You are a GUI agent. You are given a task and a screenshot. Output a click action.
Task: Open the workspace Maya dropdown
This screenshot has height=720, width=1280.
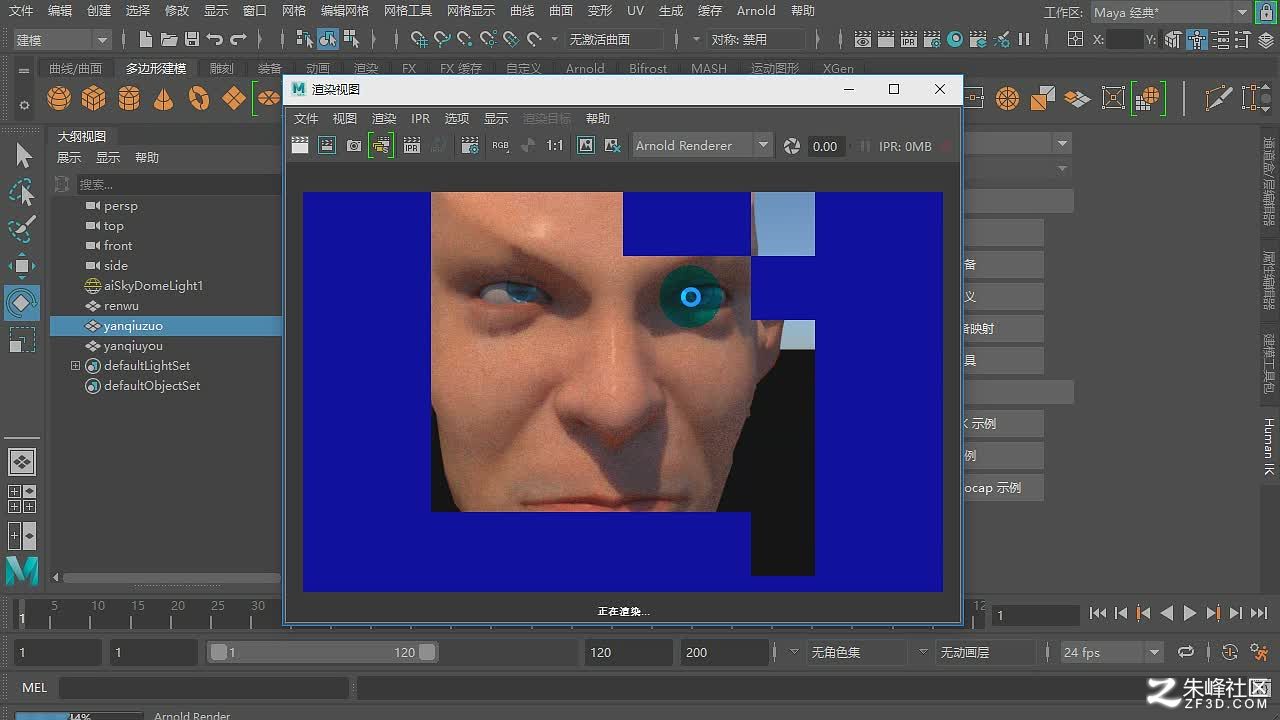point(1170,12)
